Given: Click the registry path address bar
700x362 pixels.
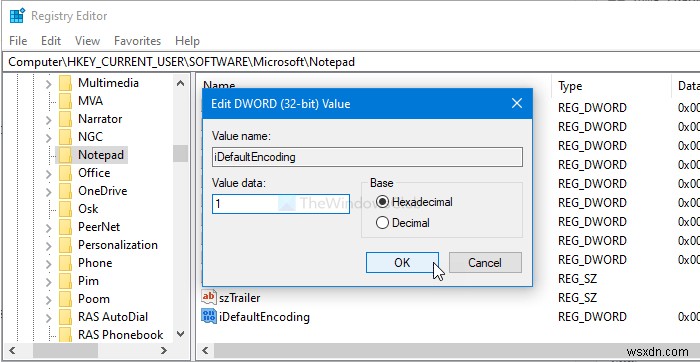Looking at the screenshot, I should click(350, 62).
